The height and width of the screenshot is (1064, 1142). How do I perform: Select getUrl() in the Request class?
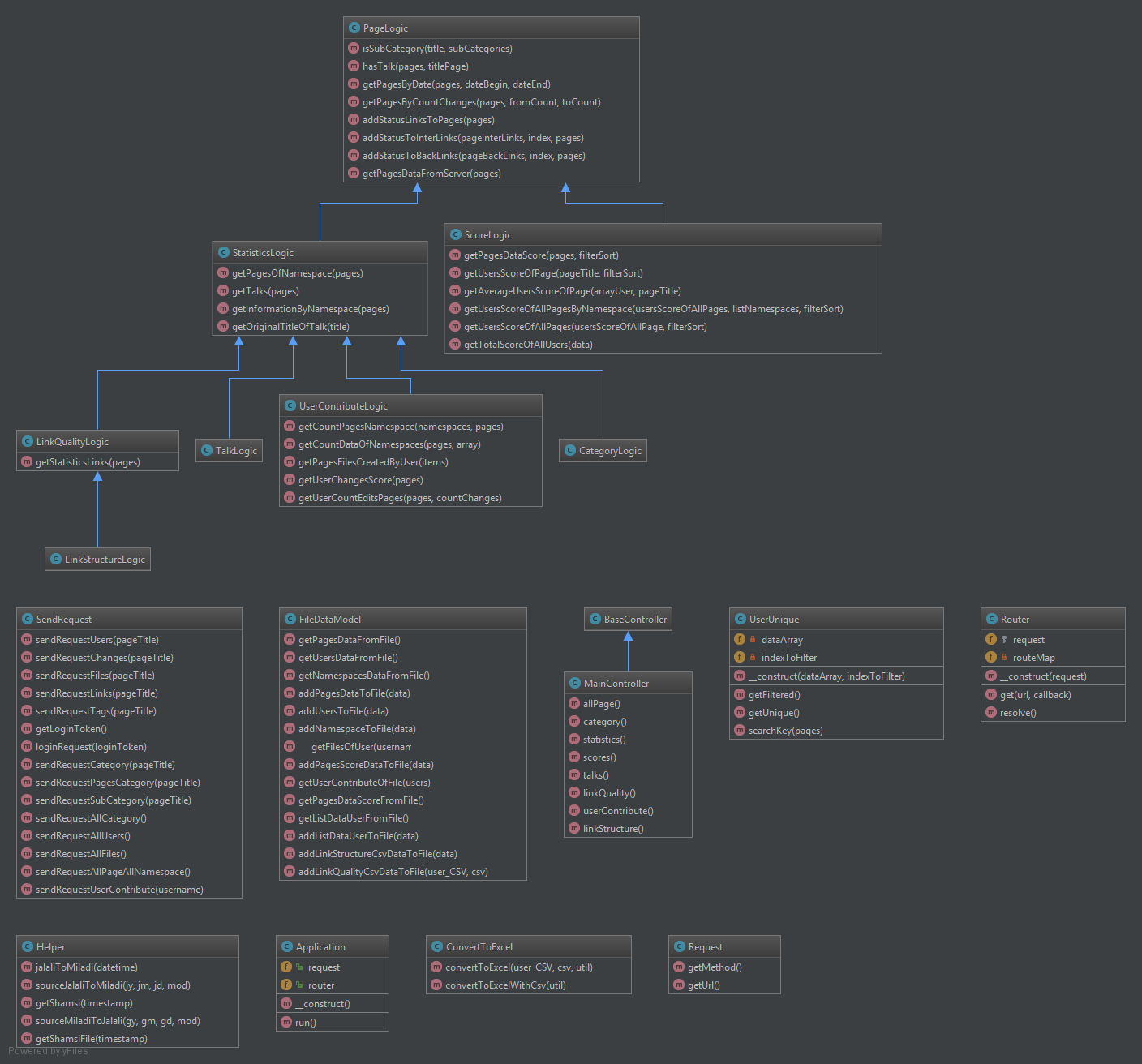point(703,985)
